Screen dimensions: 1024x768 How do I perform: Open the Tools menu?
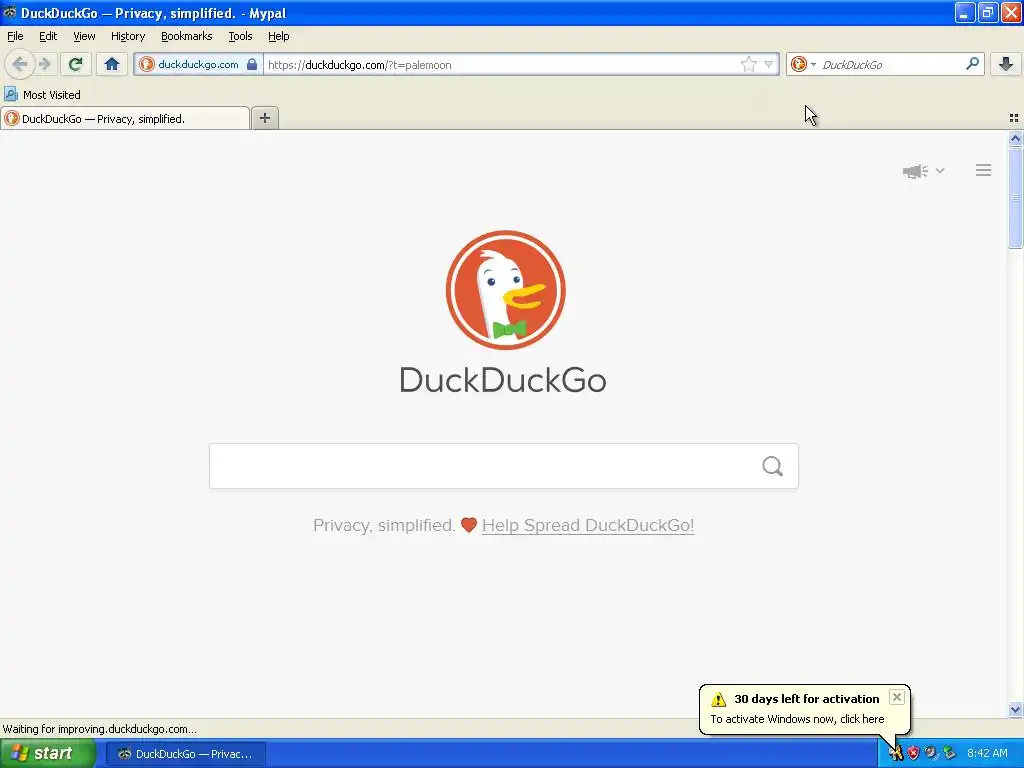click(x=240, y=36)
